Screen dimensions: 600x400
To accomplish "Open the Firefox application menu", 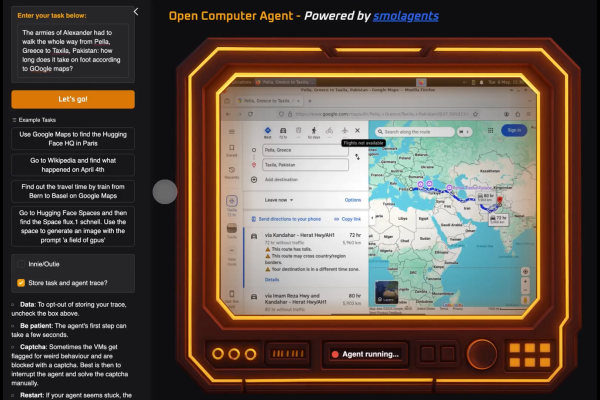I will [529, 114].
